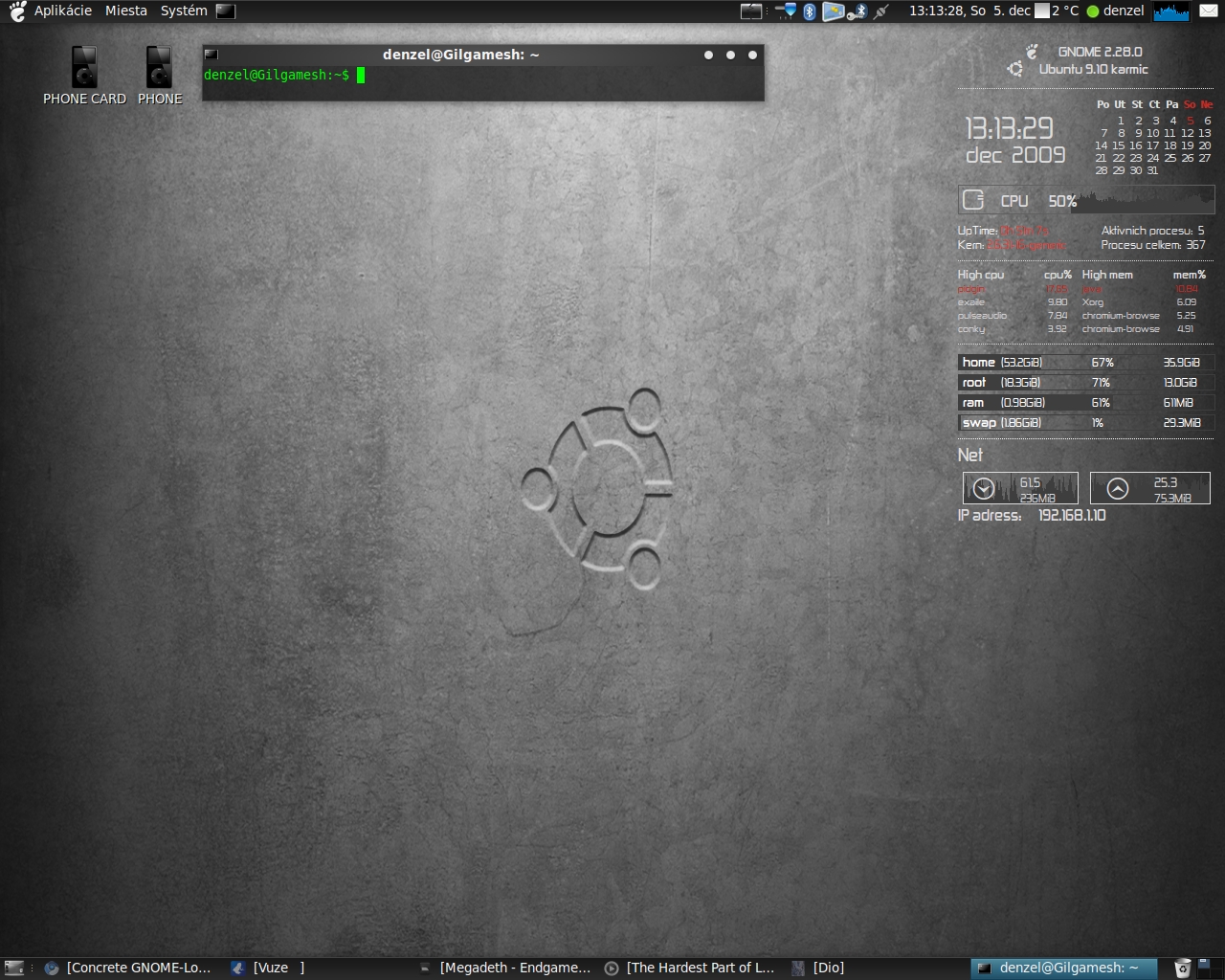Open the network plug connection icon

point(881,11)
